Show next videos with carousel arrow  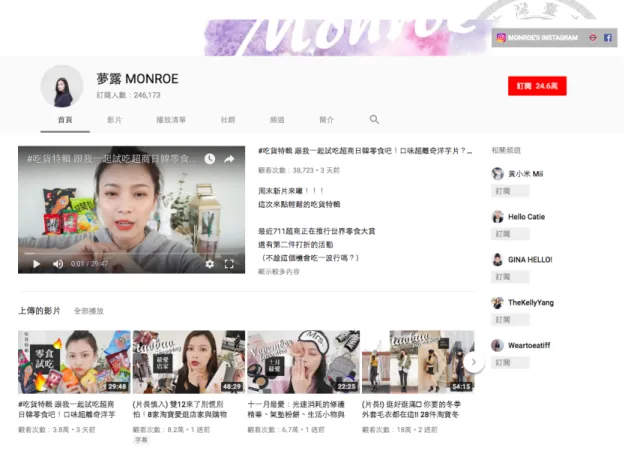[474, 362]
